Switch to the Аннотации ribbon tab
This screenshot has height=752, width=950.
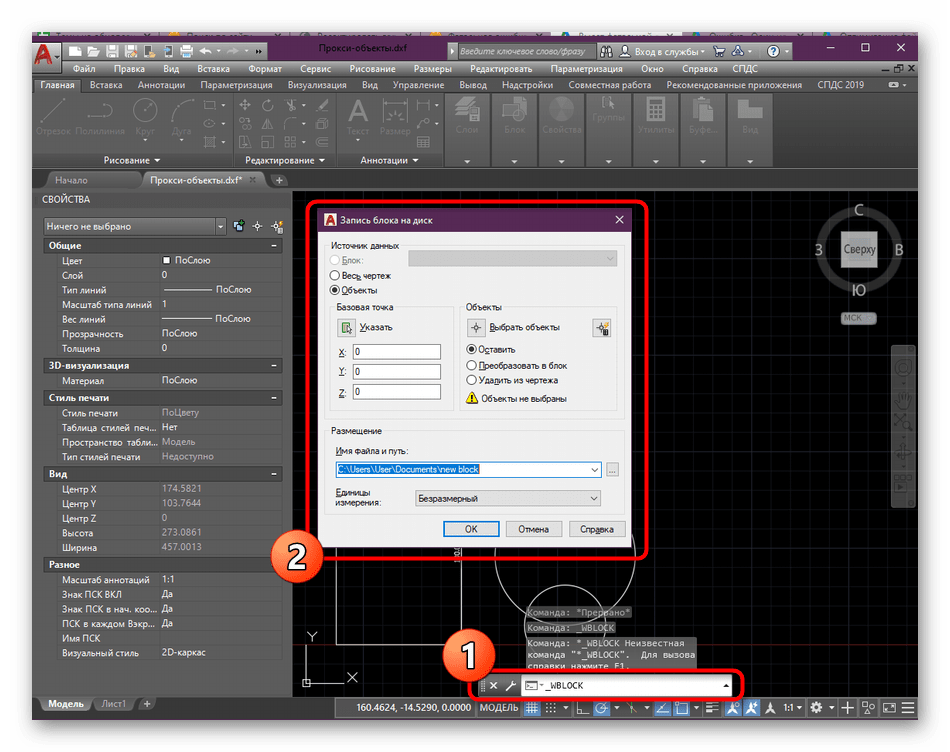coord(160,85)
